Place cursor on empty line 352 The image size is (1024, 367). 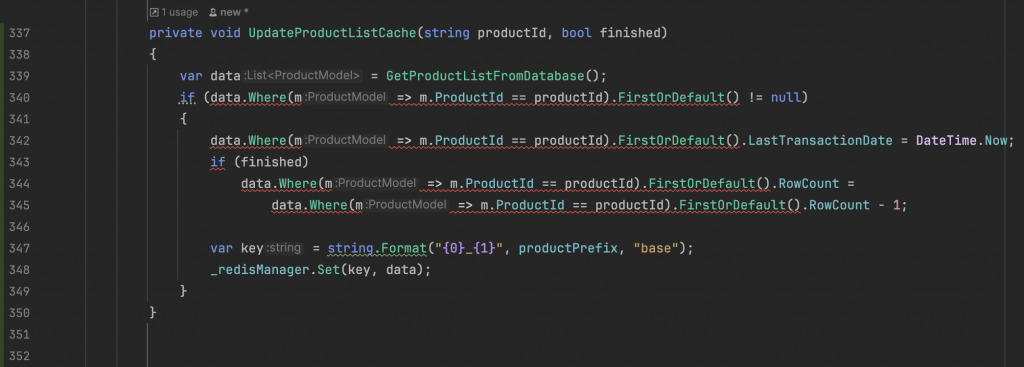pos(457,356)
